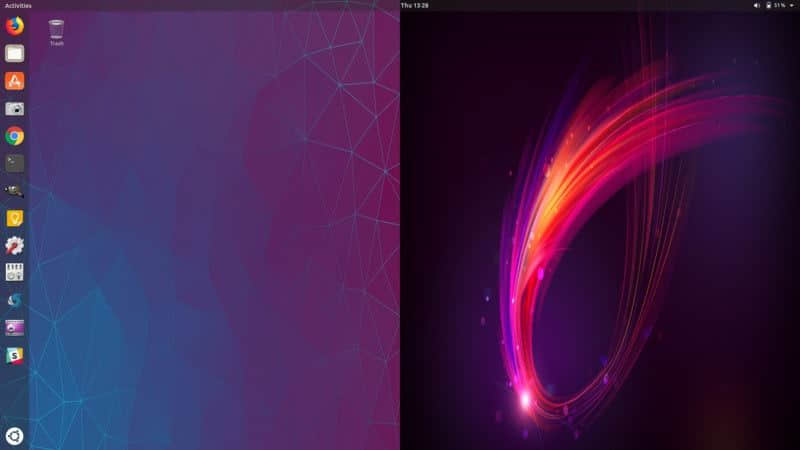Click the volume speaker icon in top bar
The width and height of the screenshot is (800, 450).
tap(757, 5)
